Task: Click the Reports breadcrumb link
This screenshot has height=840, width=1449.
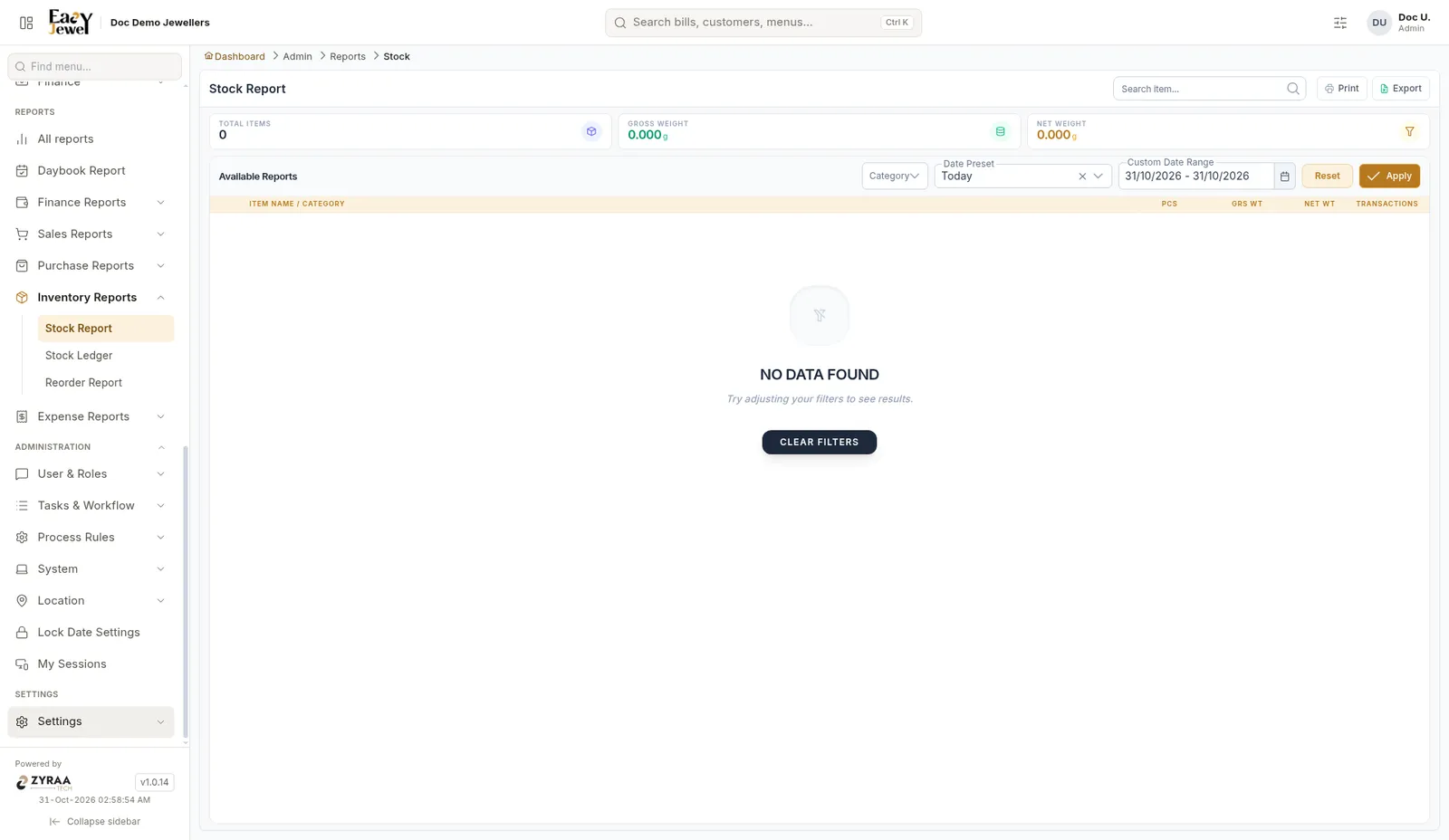Action: click(x=348, y=56)
